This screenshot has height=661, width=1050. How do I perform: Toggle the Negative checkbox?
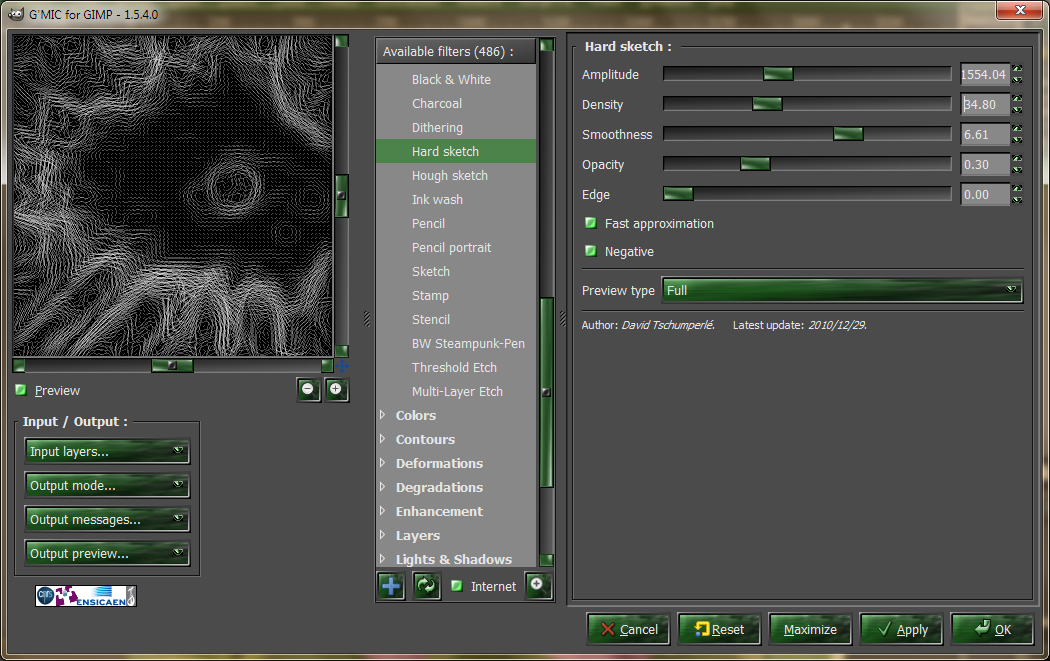pyautogui.click(x=591, y=251)
